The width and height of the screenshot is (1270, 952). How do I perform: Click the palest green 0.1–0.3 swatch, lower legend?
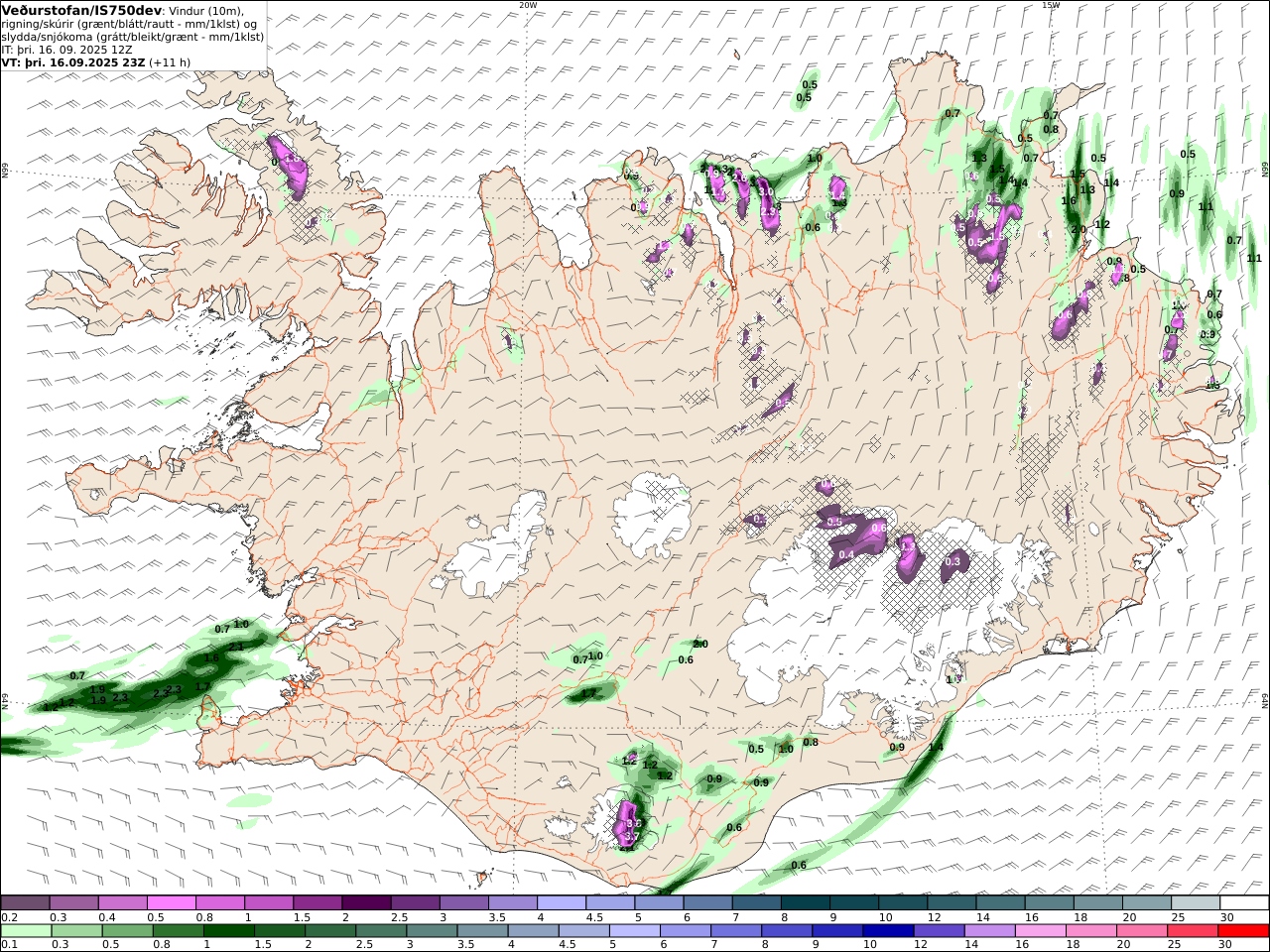tap(26, 930)
